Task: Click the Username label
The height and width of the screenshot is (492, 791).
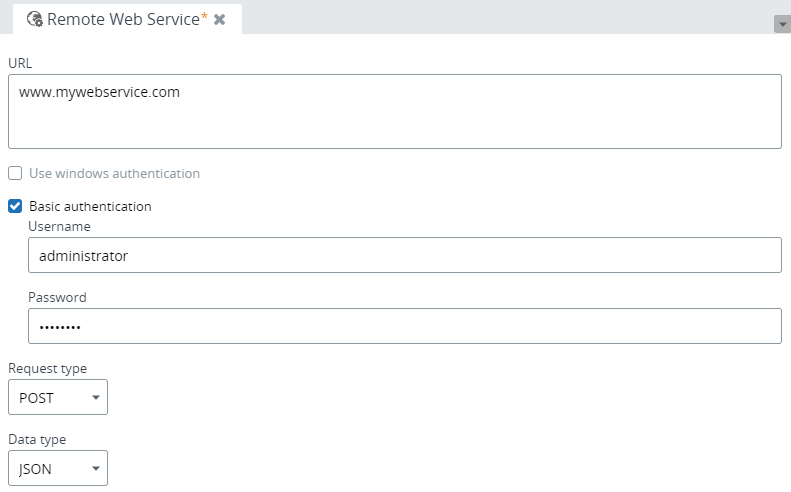Action: pyautogui.click(x=59, y=227)
